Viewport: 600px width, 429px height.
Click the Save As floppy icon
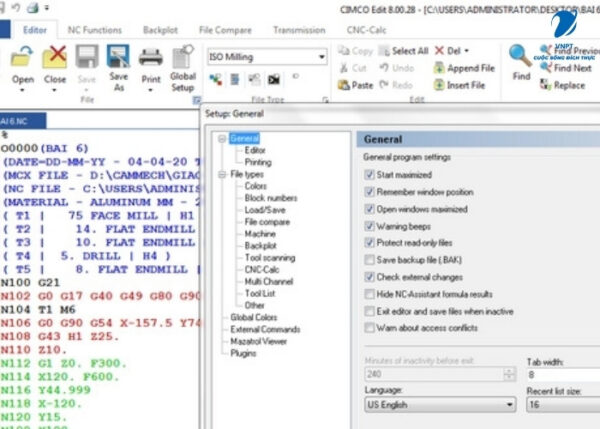tap(118, 57)
